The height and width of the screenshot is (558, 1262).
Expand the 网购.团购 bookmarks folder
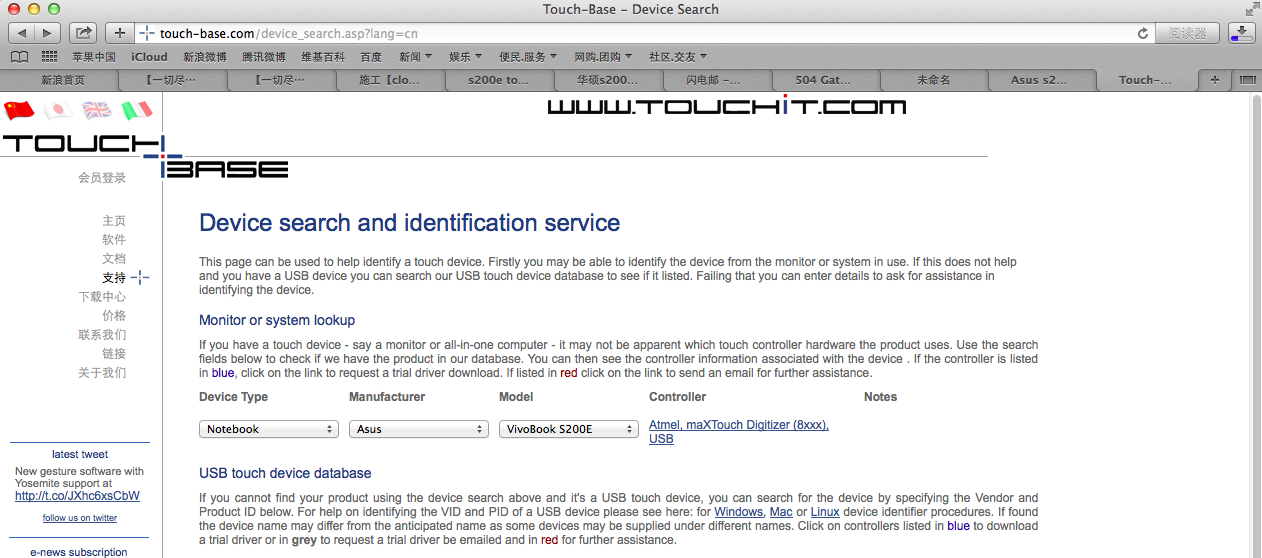604,57
